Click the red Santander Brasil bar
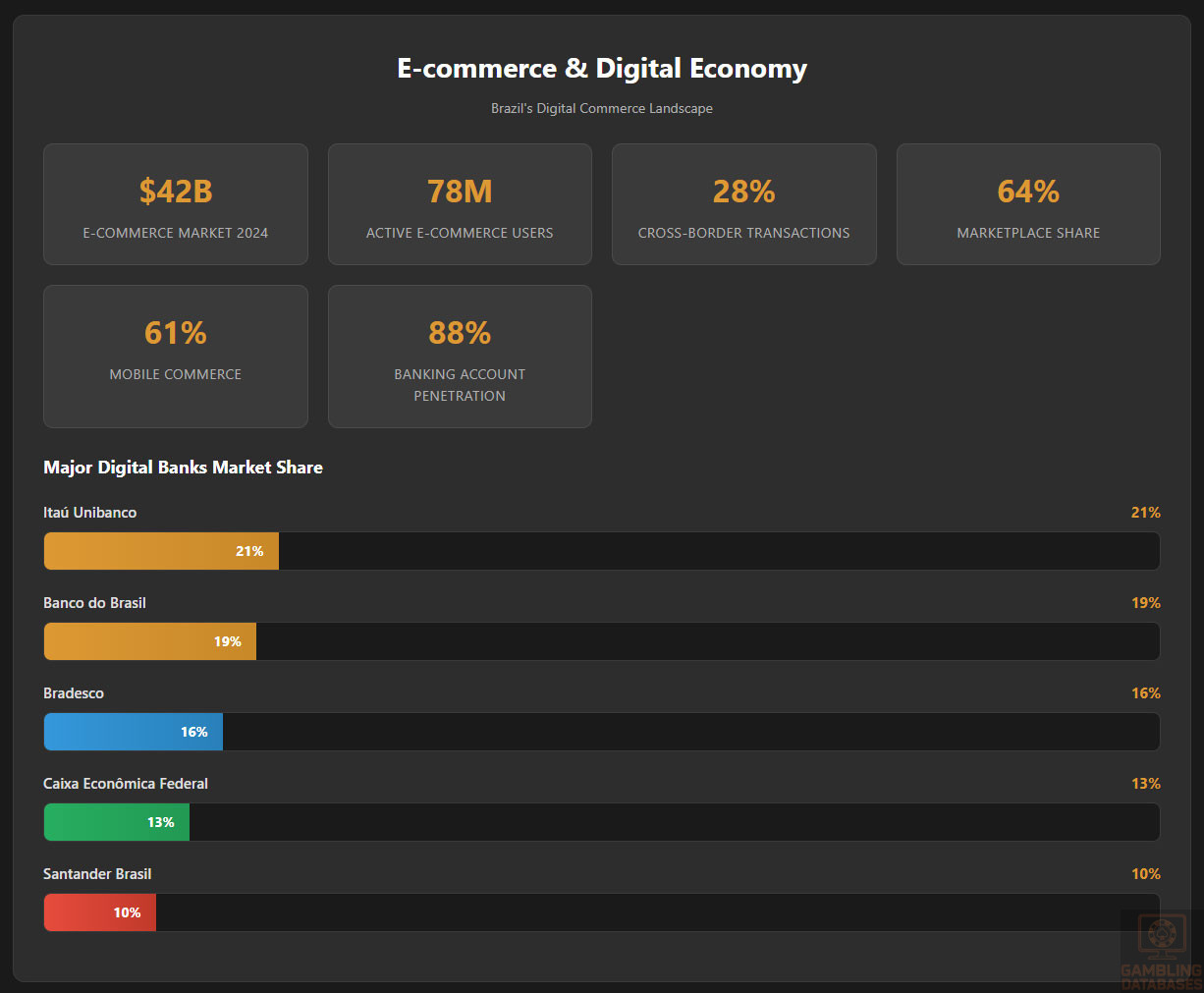Viewport: 1204px width, 993px height. pyautogui.click(x=100, y=912)
